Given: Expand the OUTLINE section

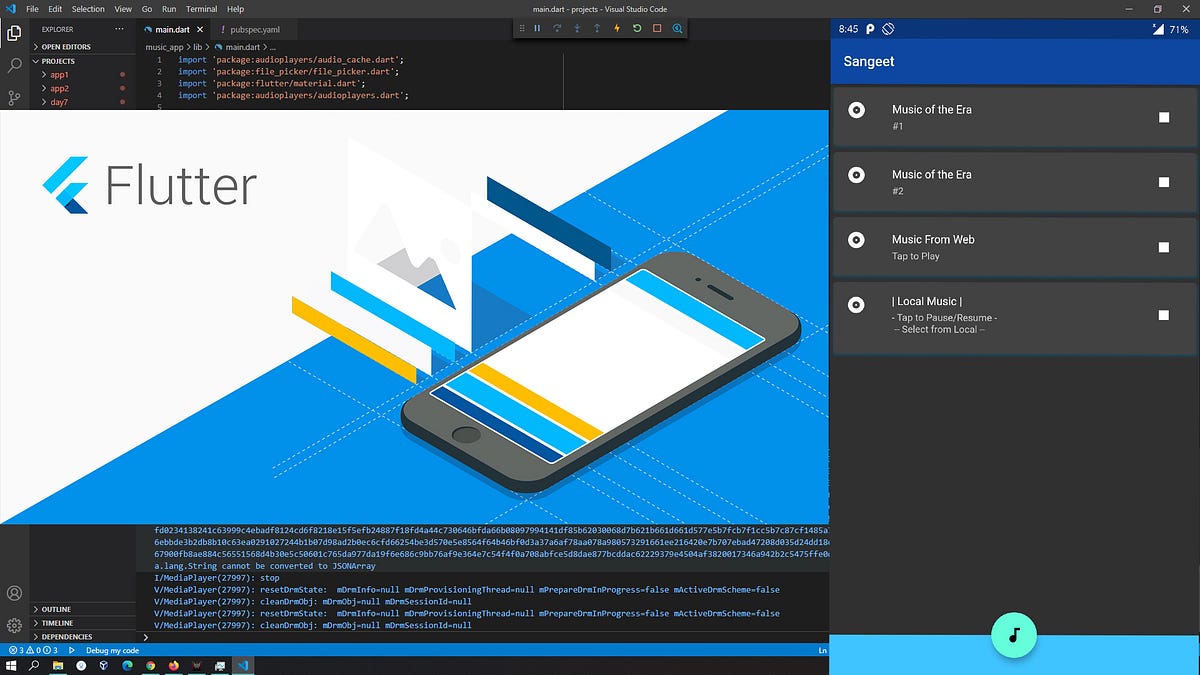Looking at the screenshot, I should tap(55, 609).
